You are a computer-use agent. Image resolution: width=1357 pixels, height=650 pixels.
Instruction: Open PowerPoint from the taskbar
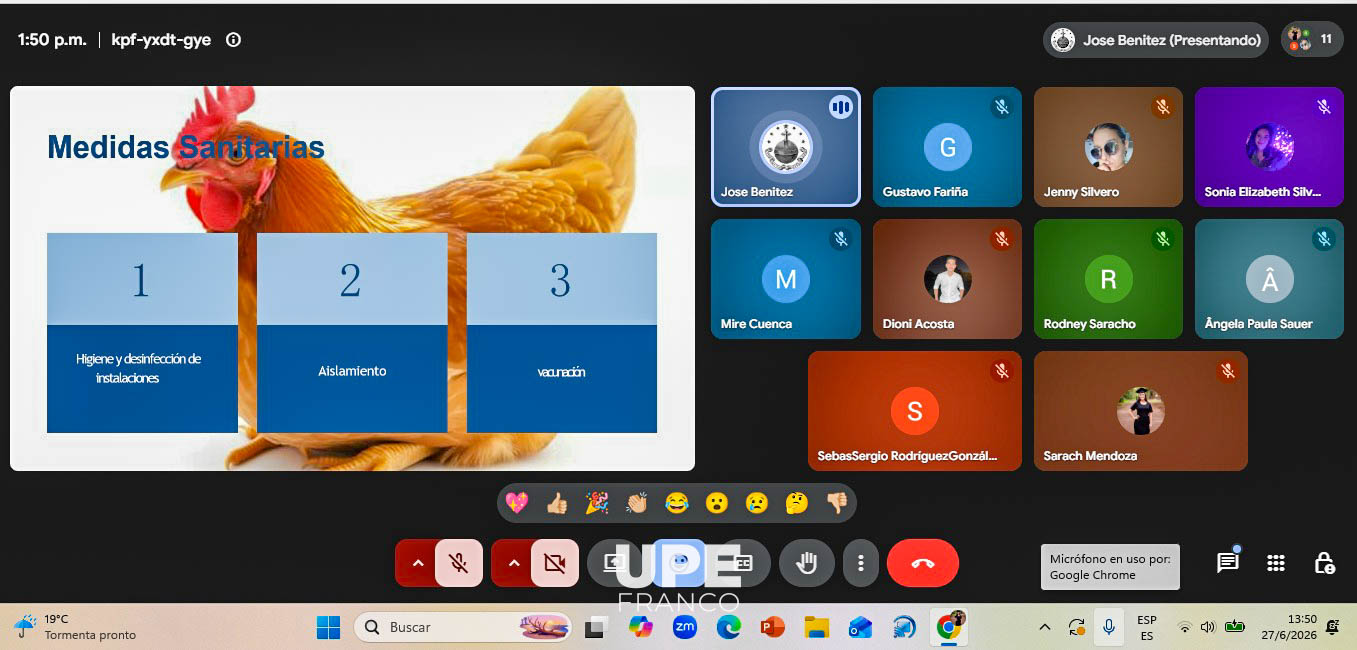pos(772,627)
